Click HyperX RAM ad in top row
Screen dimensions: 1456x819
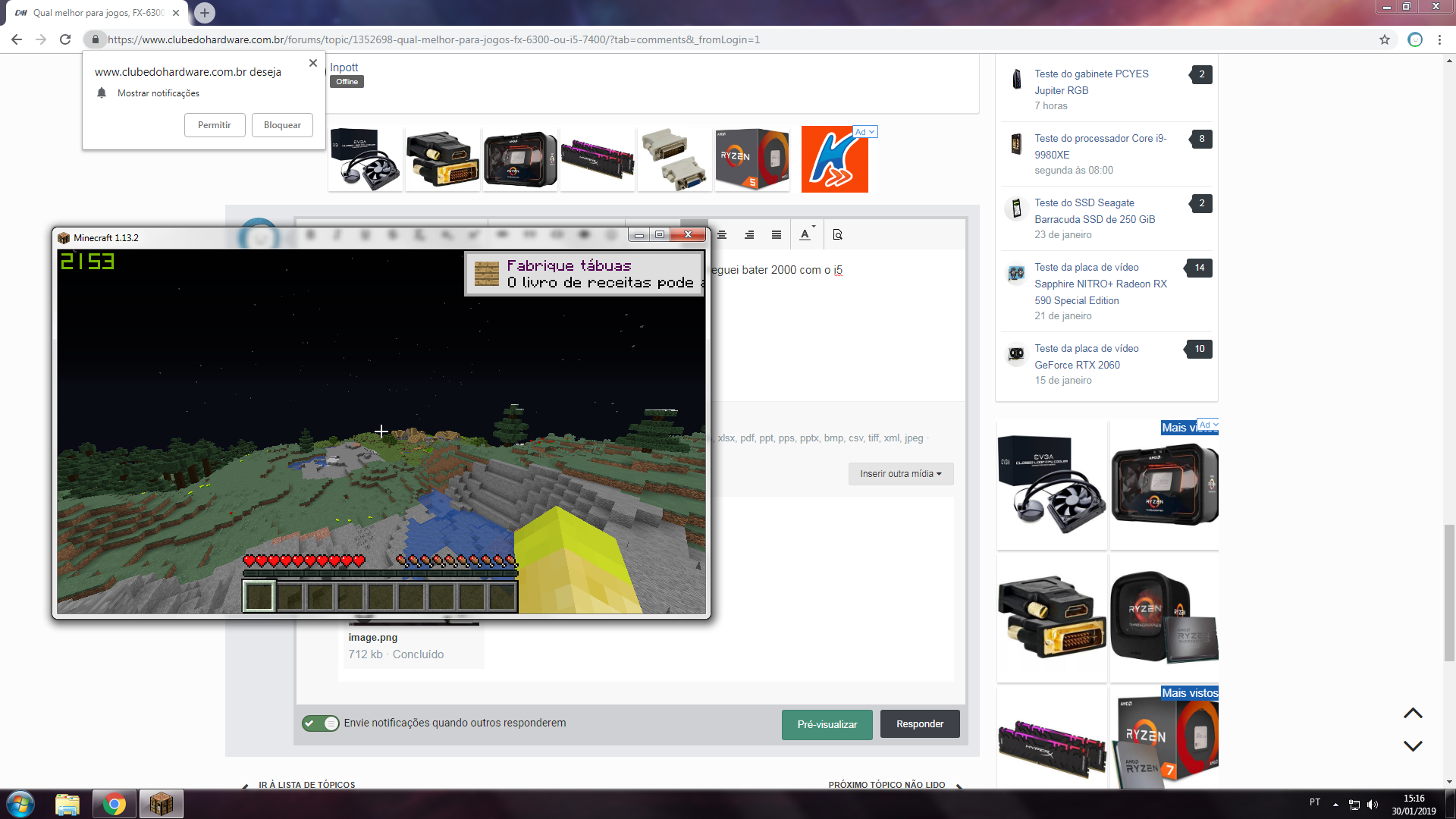click(x=598, y=158)
